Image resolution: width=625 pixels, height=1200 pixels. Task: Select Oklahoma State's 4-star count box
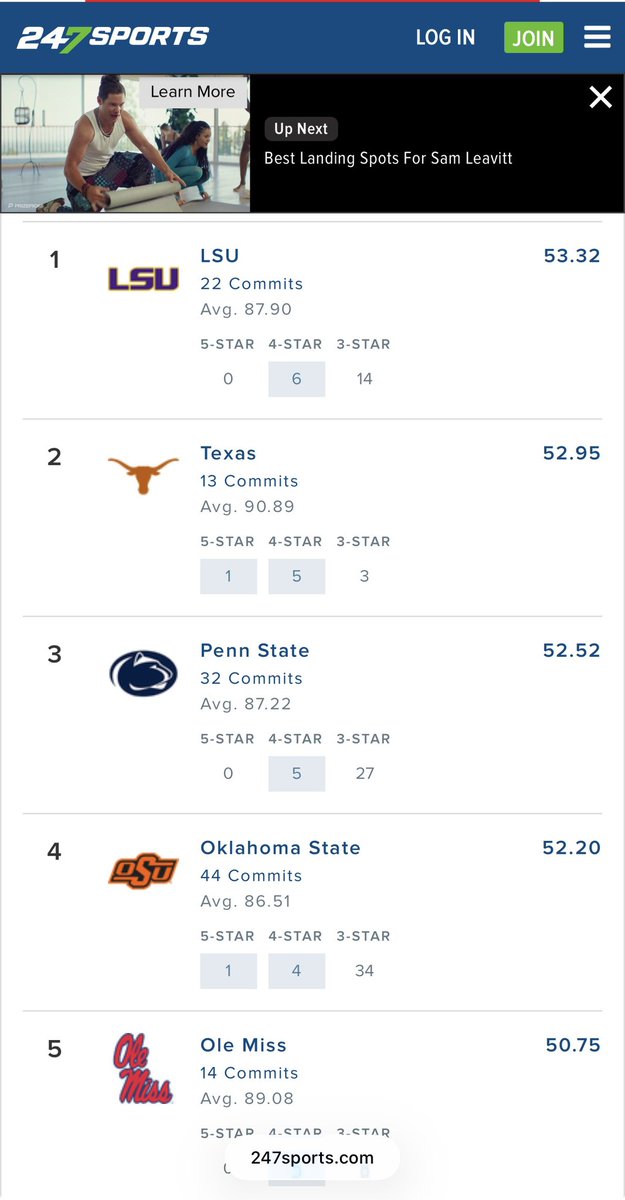[296, 971]
